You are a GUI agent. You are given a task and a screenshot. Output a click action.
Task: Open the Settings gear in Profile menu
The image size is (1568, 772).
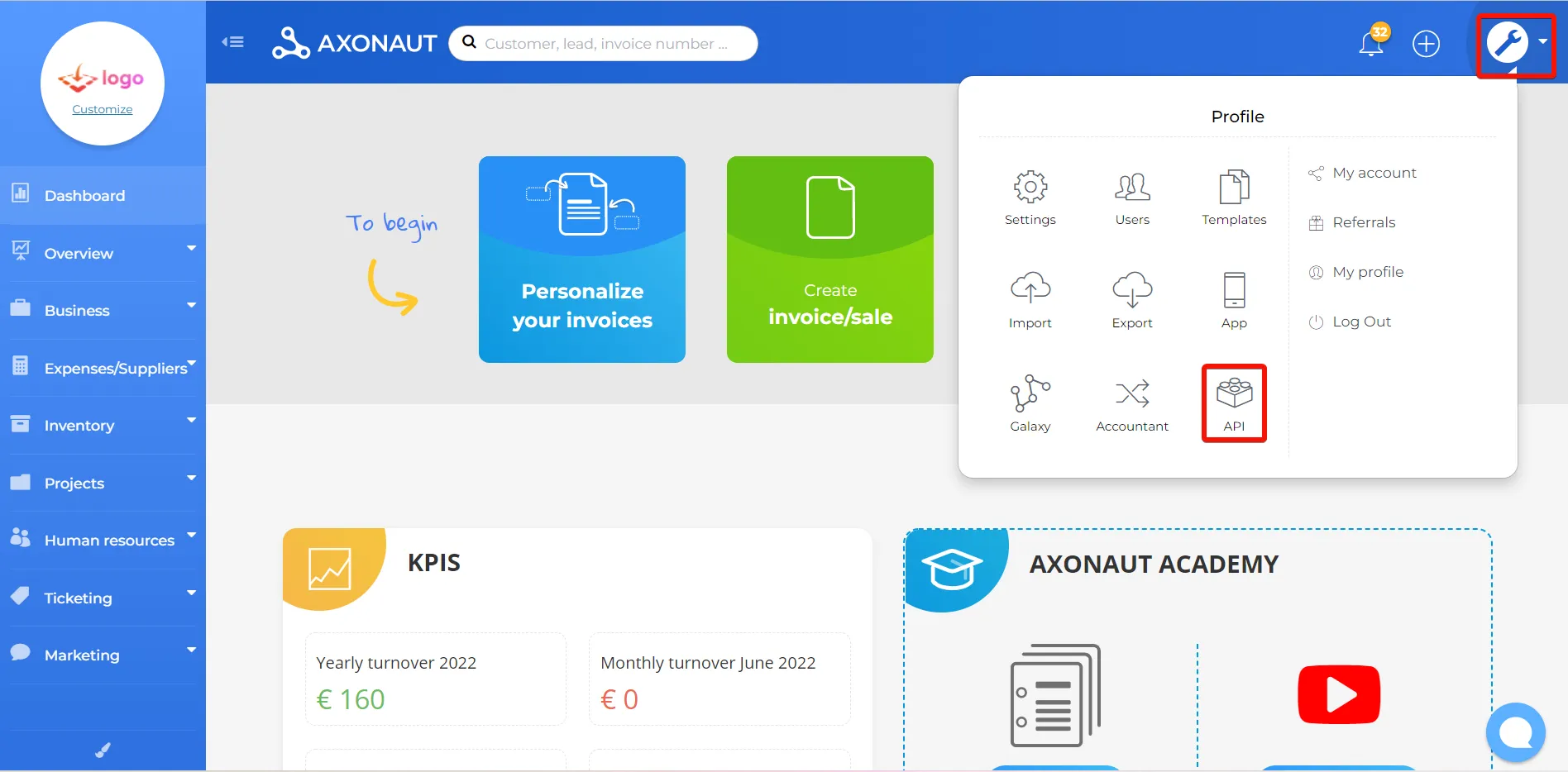(1030, 188)
